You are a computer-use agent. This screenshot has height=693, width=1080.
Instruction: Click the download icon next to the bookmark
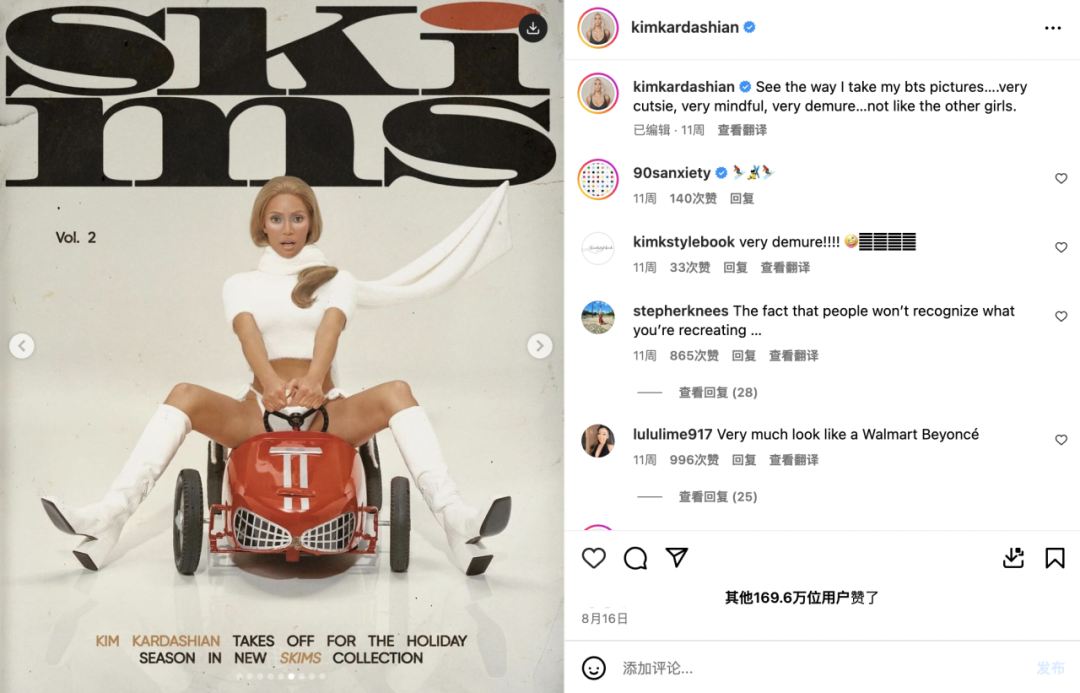1013,557
